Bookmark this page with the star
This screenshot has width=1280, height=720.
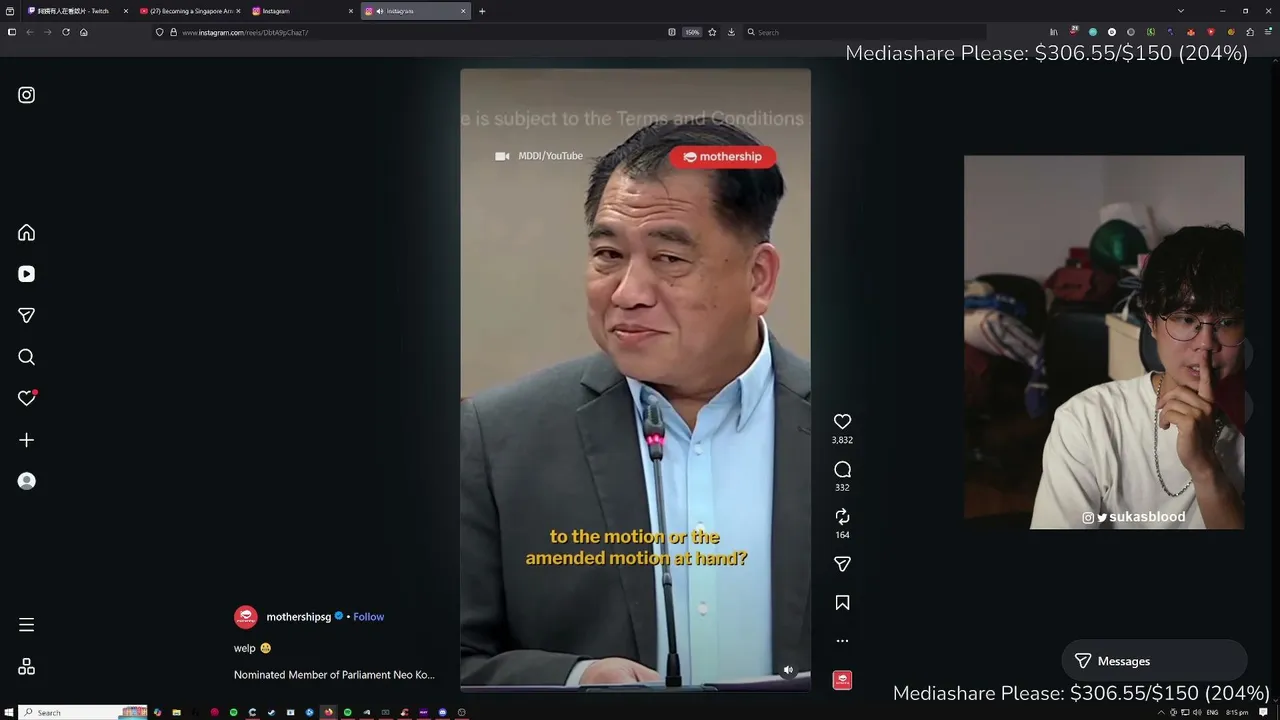pyautogui.click(x=712, y=32)
